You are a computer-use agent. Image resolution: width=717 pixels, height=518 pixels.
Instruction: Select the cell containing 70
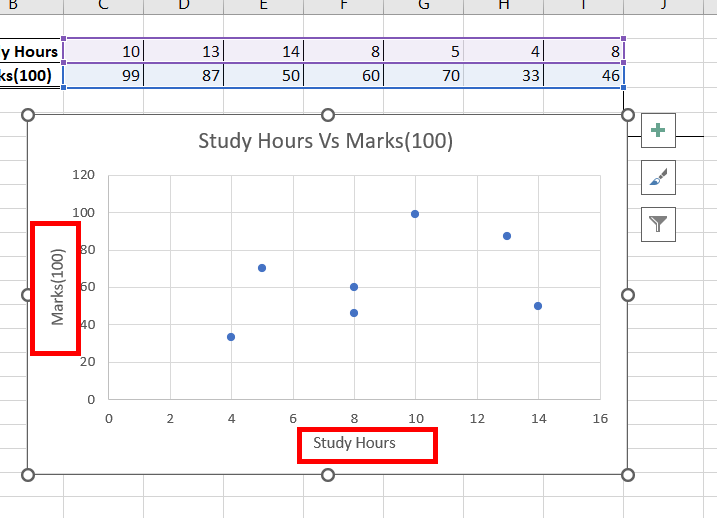click(423, 75)
